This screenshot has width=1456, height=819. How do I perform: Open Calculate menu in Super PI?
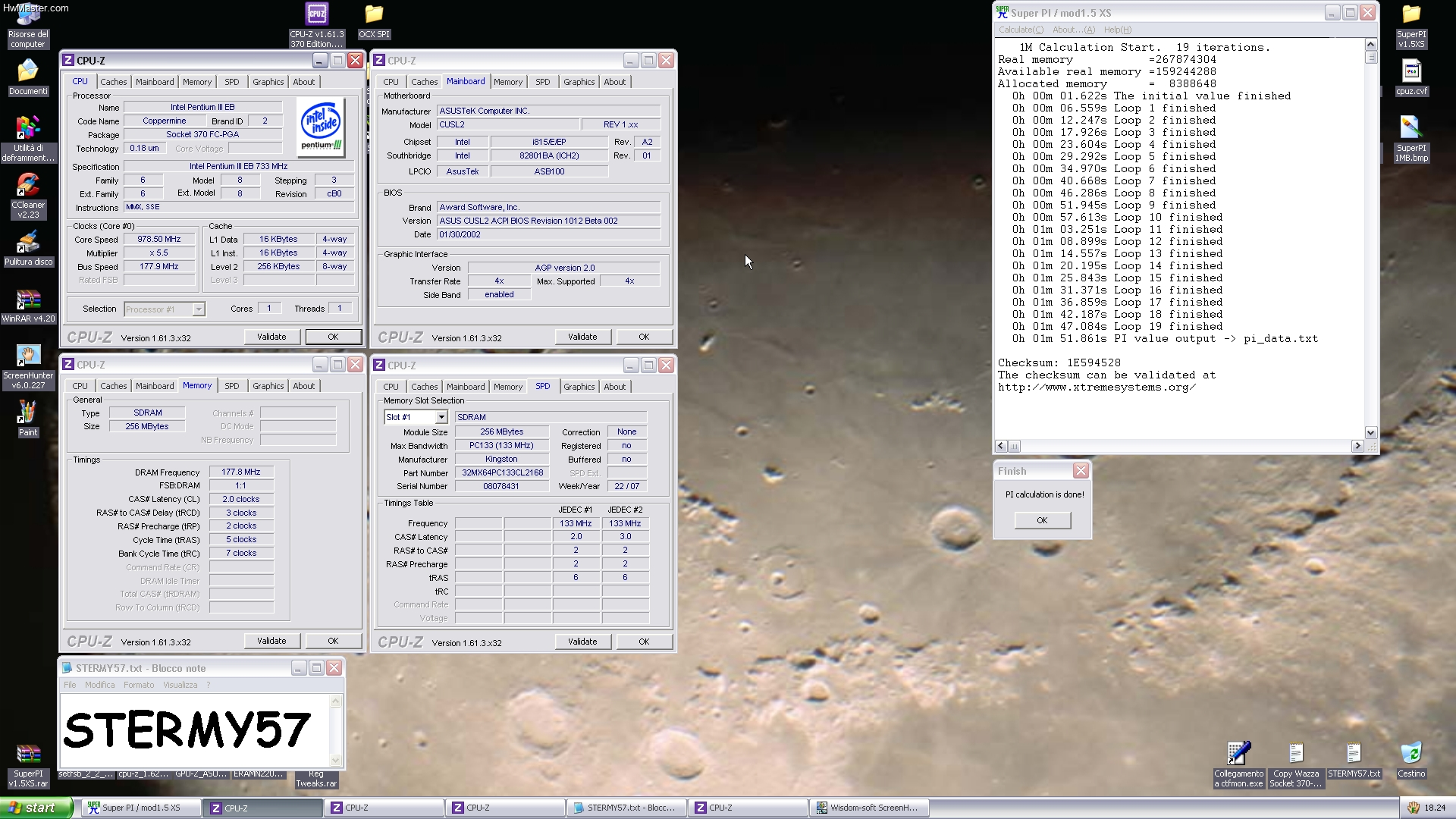click(1021, 30)
